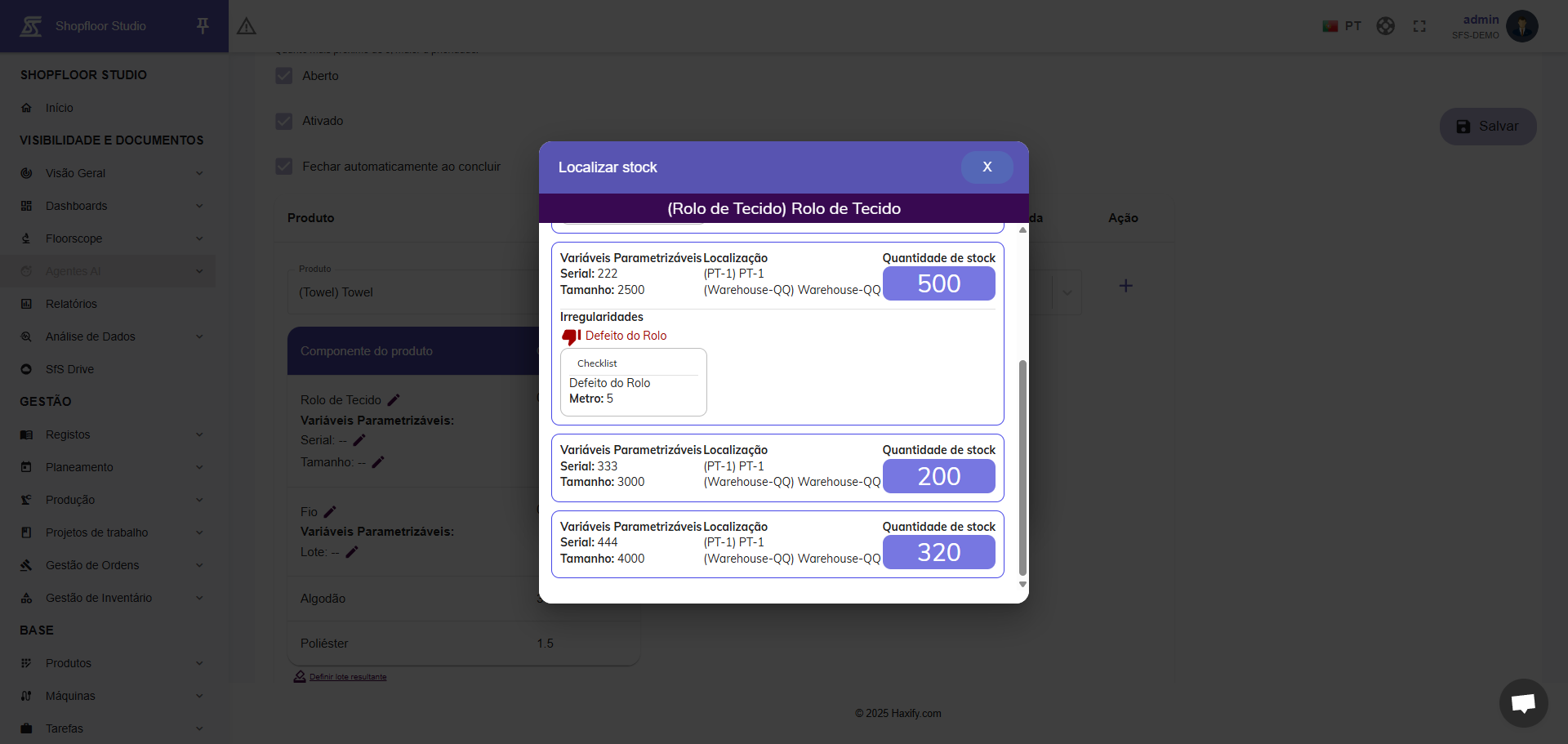
Task: Open Relatórios in the sidebar
Action: (x=71, y=304)
